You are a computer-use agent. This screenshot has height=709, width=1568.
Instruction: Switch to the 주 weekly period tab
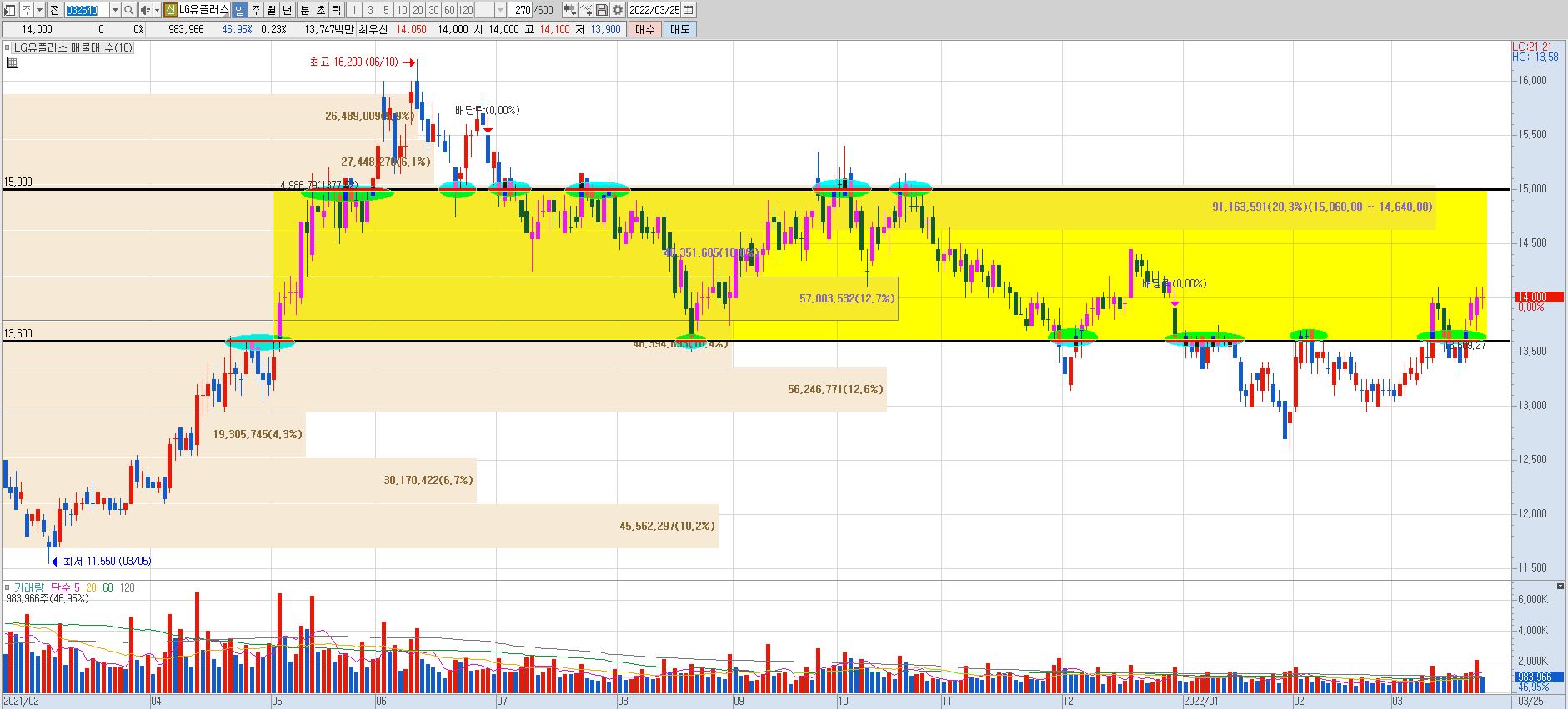click(255, 10)
